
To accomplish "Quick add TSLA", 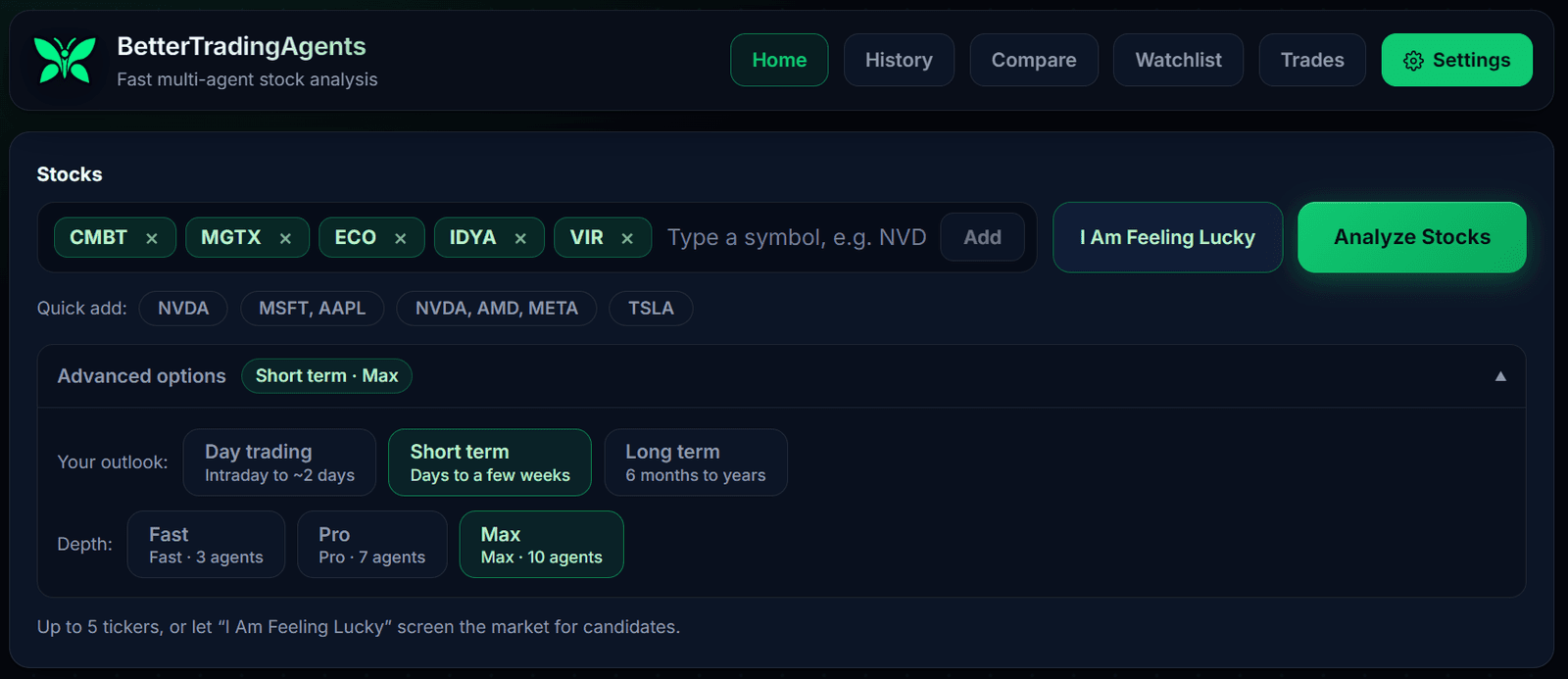I will tap(651, 308).
